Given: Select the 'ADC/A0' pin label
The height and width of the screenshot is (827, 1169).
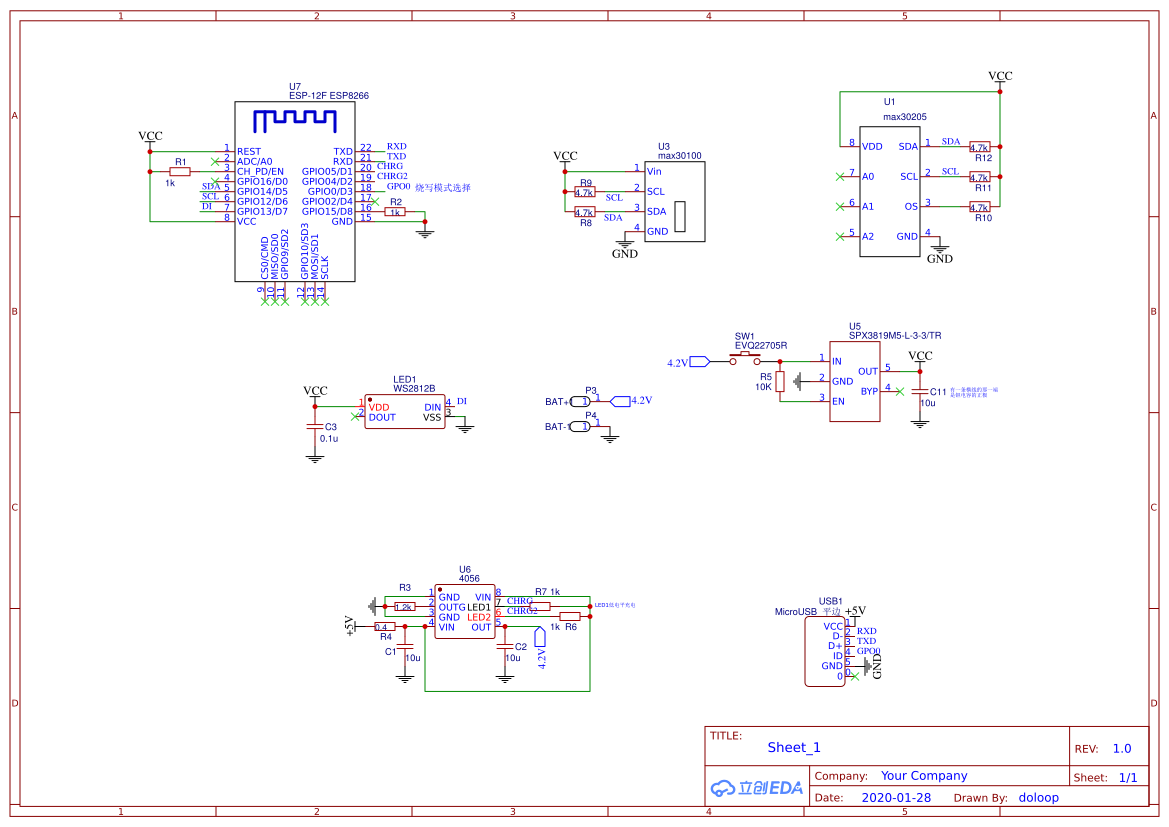Looking at the screenshot, I should (255, 162).
